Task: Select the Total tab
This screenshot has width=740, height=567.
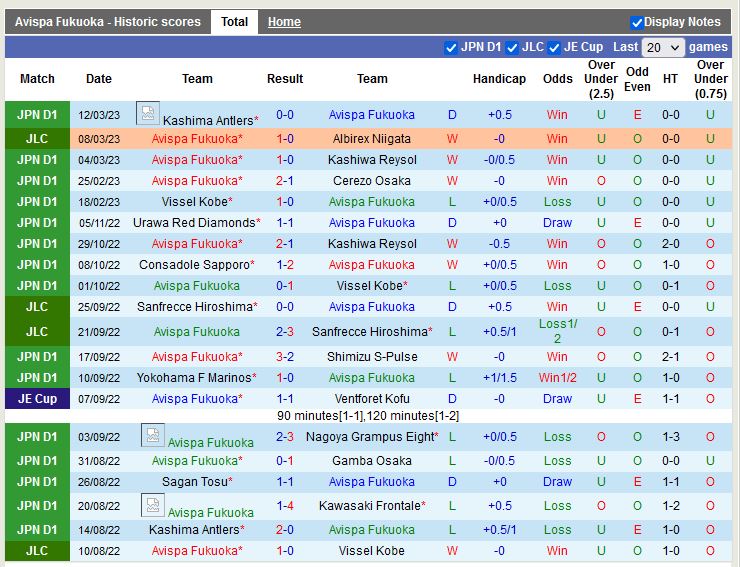Action: 234,22
